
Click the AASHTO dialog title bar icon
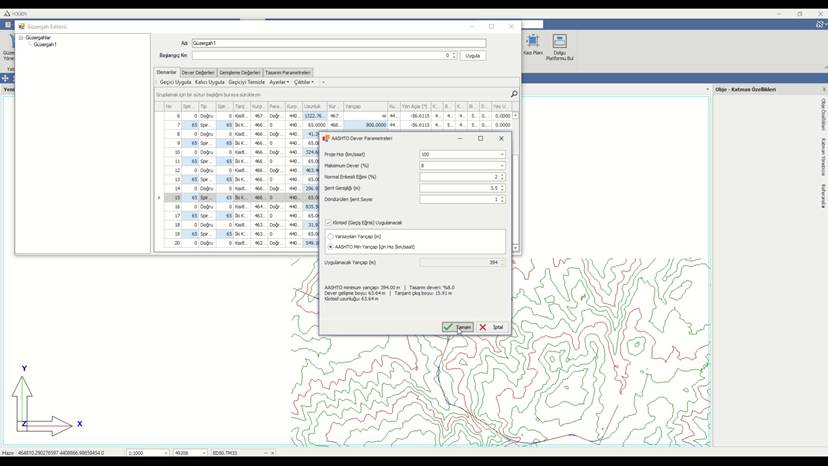point(326,138)
